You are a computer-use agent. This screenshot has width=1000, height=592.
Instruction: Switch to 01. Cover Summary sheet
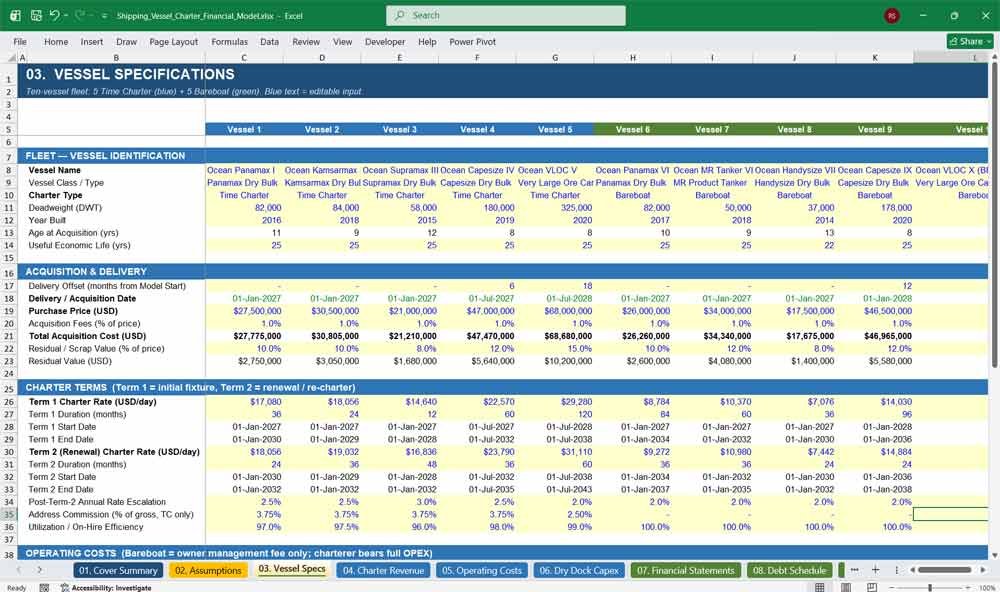[x=118, y=570]
